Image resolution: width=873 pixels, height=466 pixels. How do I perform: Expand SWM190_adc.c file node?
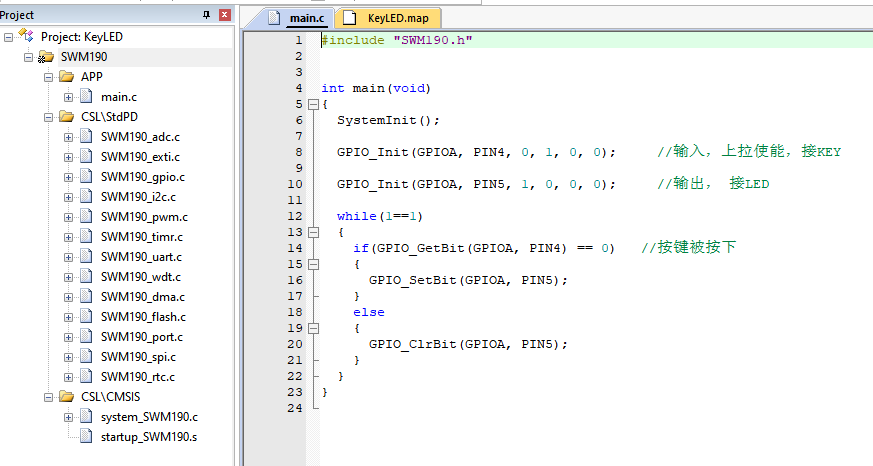tap(68, 138)
